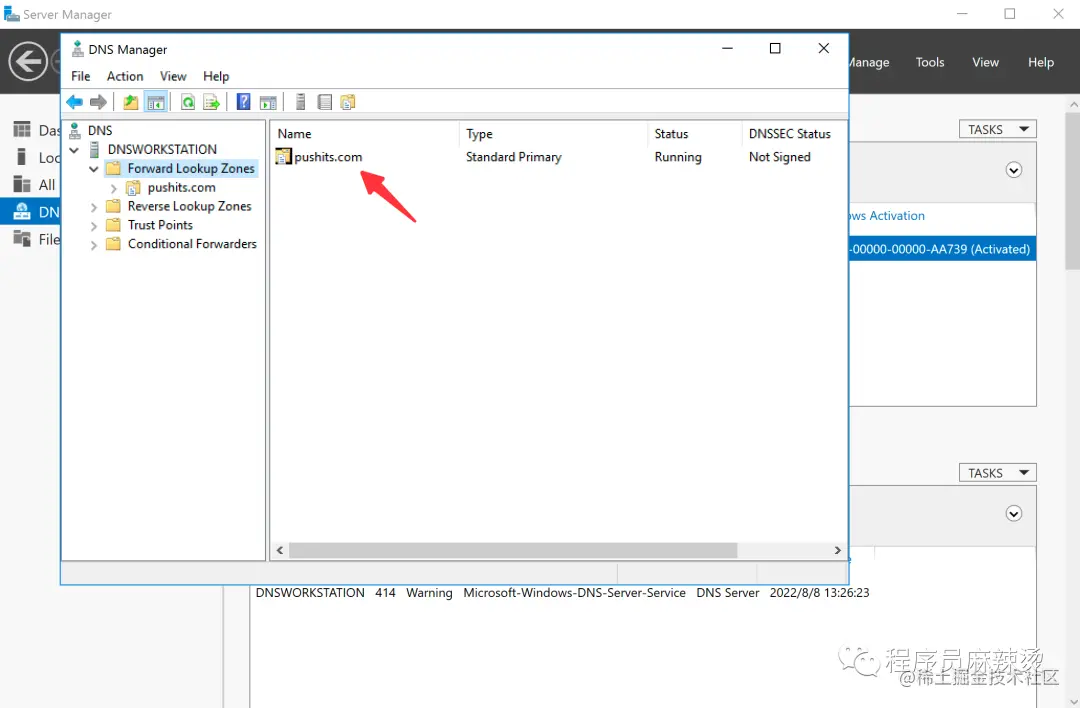1080x708 pixels.
Task: Expand the Conditional Forwarders node
Action: point(94,244)
